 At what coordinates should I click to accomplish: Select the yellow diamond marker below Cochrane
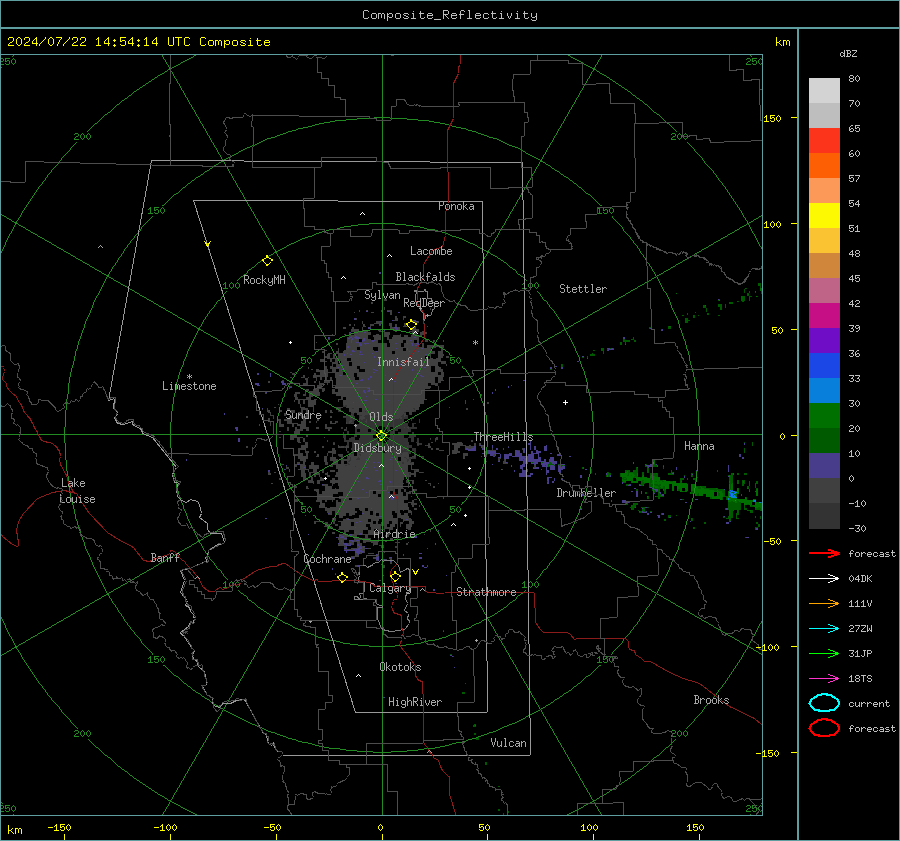(x=342, y=577)
